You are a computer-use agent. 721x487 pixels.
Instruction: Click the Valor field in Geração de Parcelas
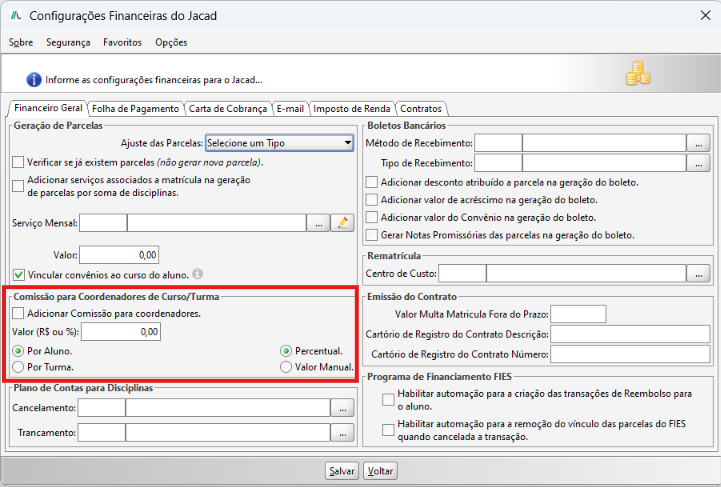pos(119,255)
